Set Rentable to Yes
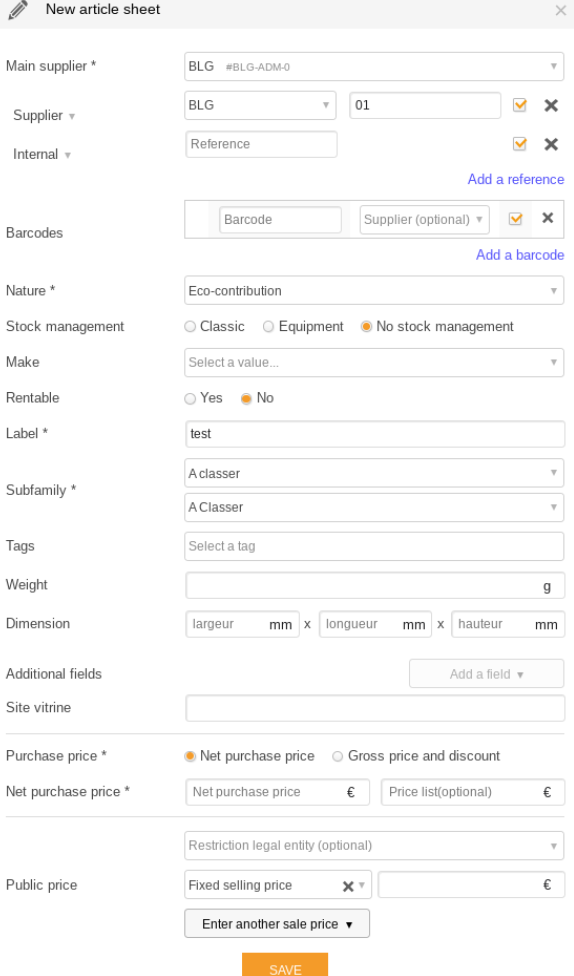The height and width of the screenshot is (976, 574). click(x=190, y=398)
